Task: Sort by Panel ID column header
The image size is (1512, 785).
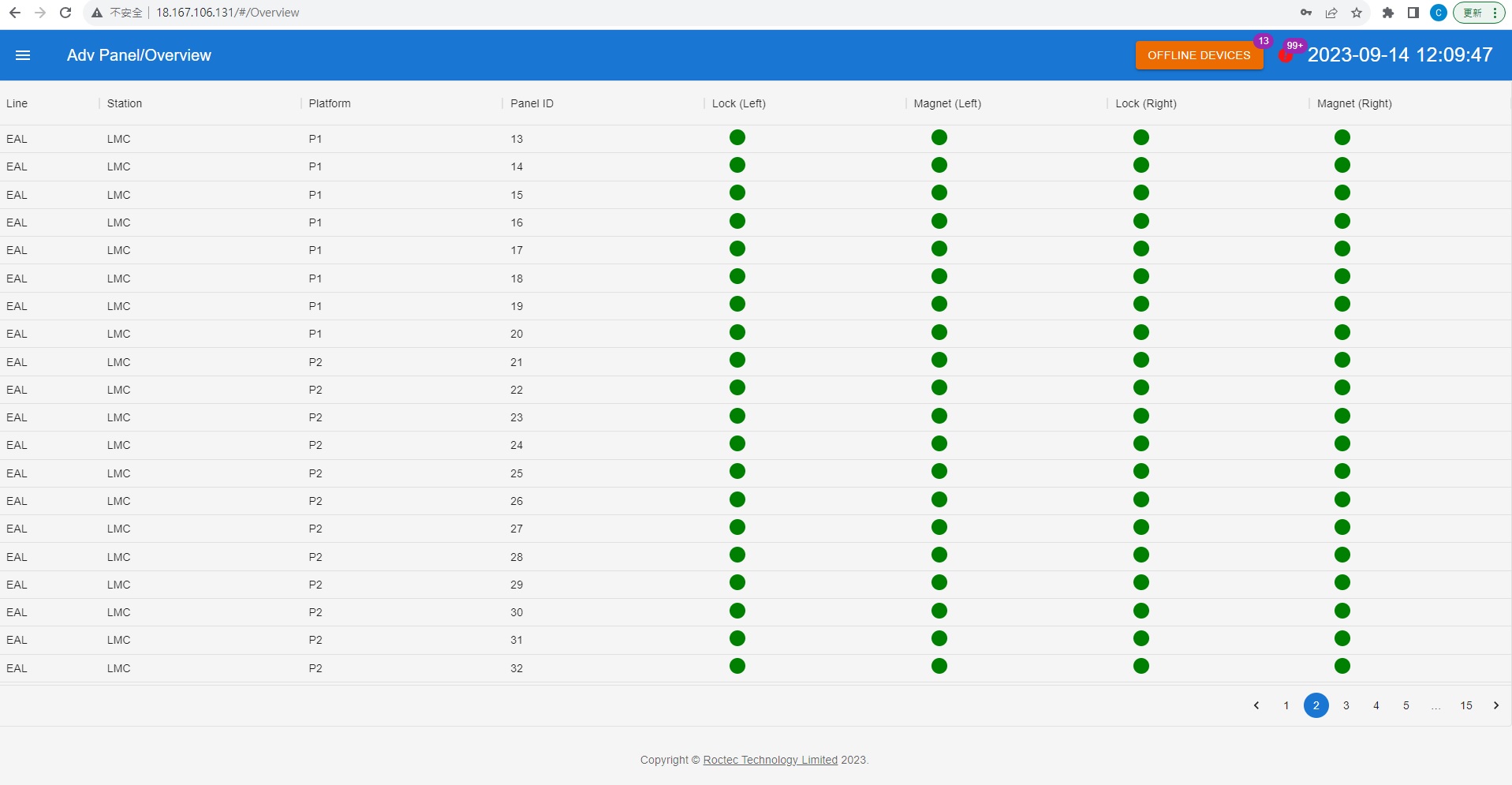Action: pyautogui.click(x=532, y=103)
